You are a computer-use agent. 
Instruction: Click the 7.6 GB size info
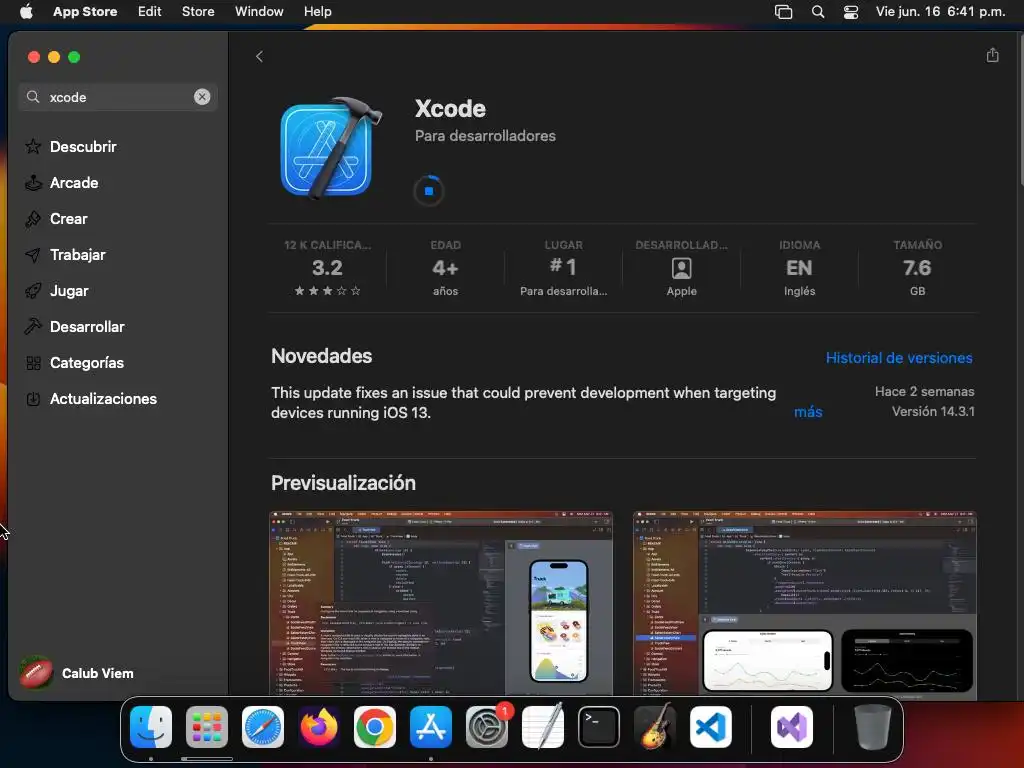[x=917, y=268]
